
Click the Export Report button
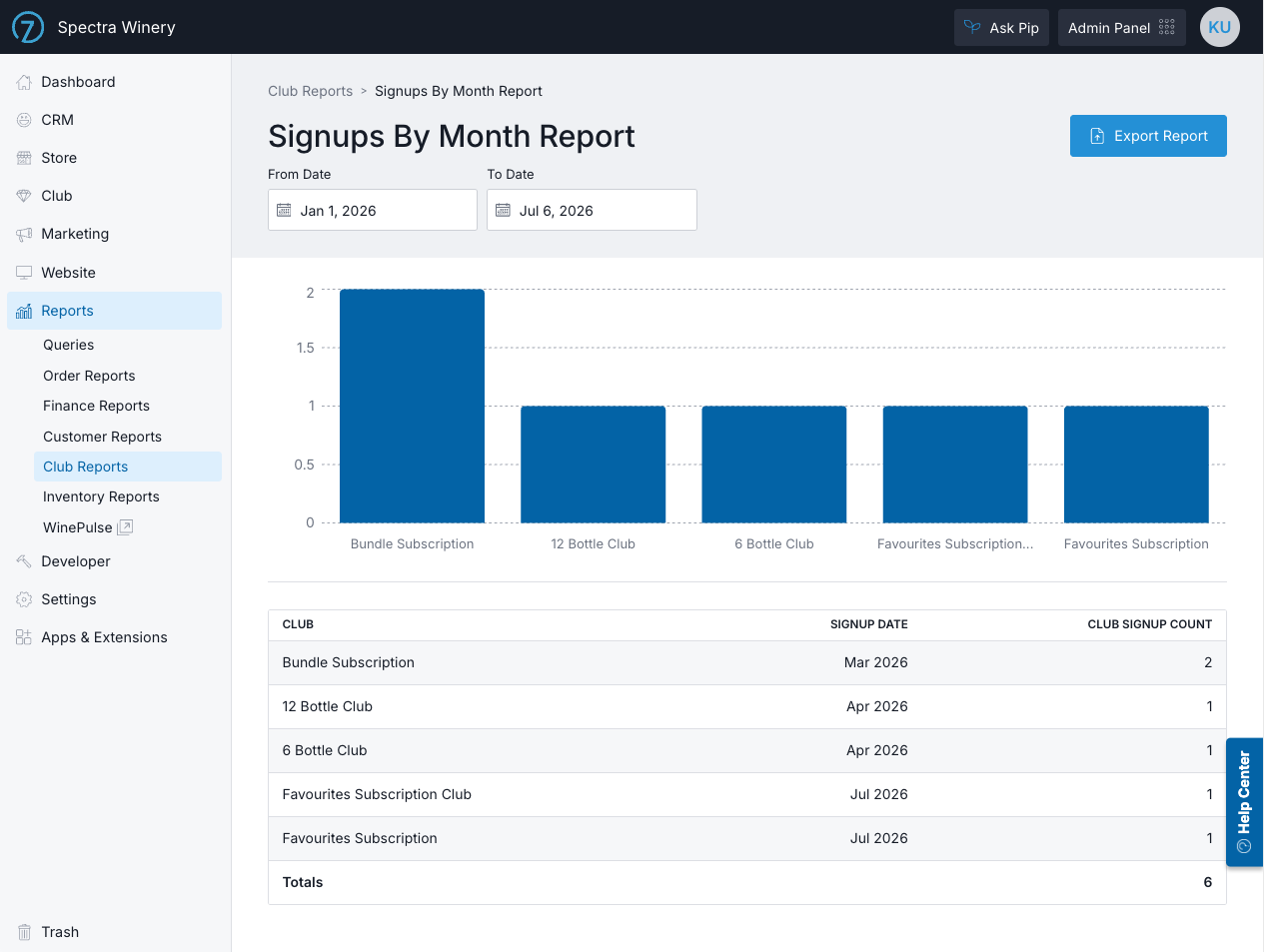(1148, 136)
